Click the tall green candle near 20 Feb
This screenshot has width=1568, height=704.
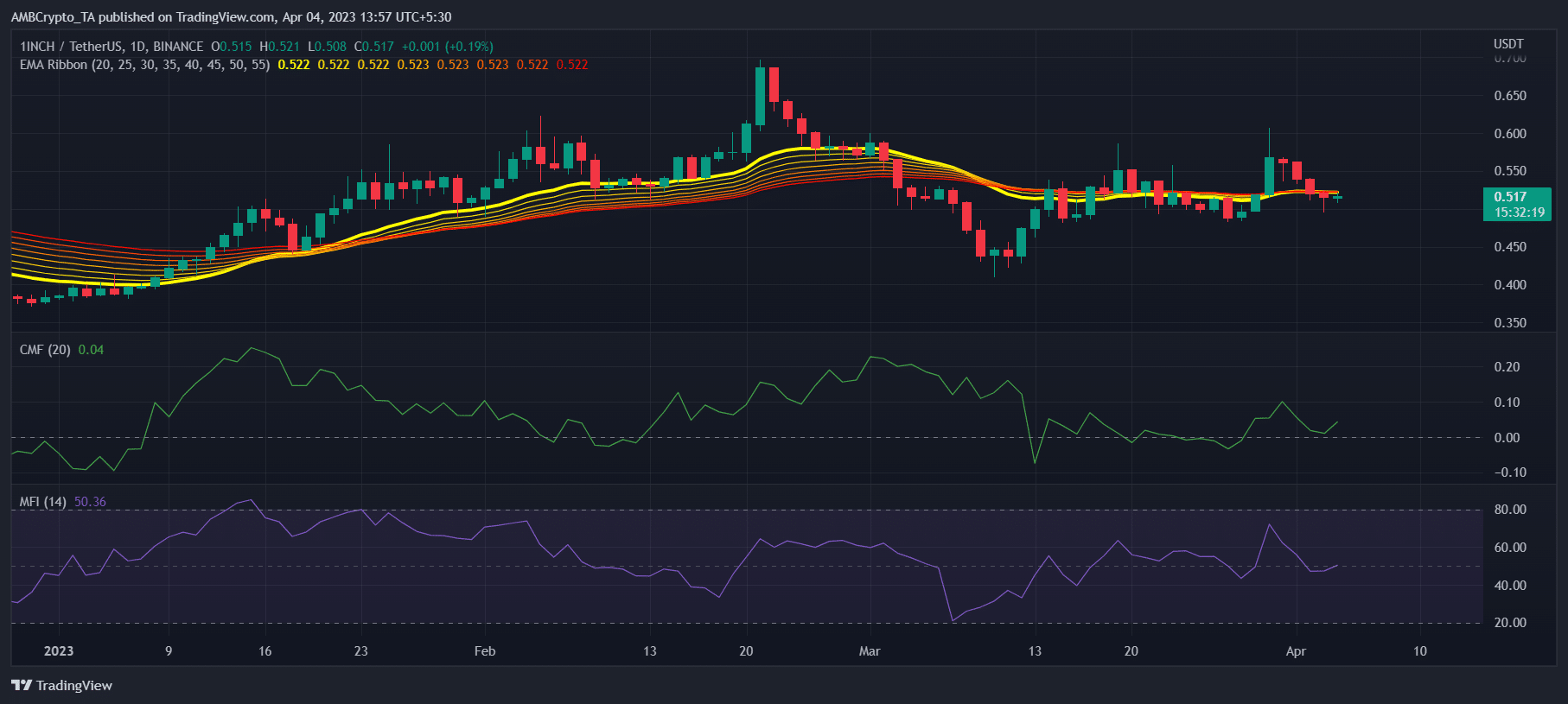(760, 96)
